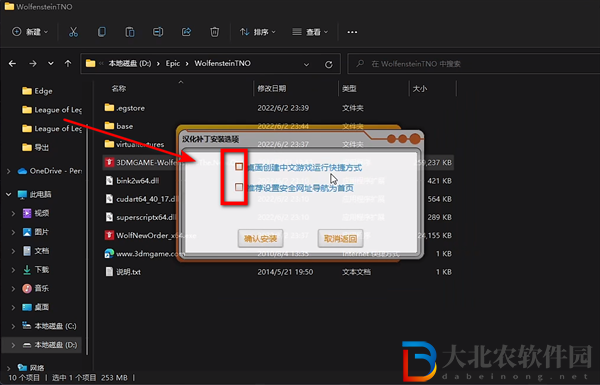Select OneDrive in the sidebar

pos(50,171)
